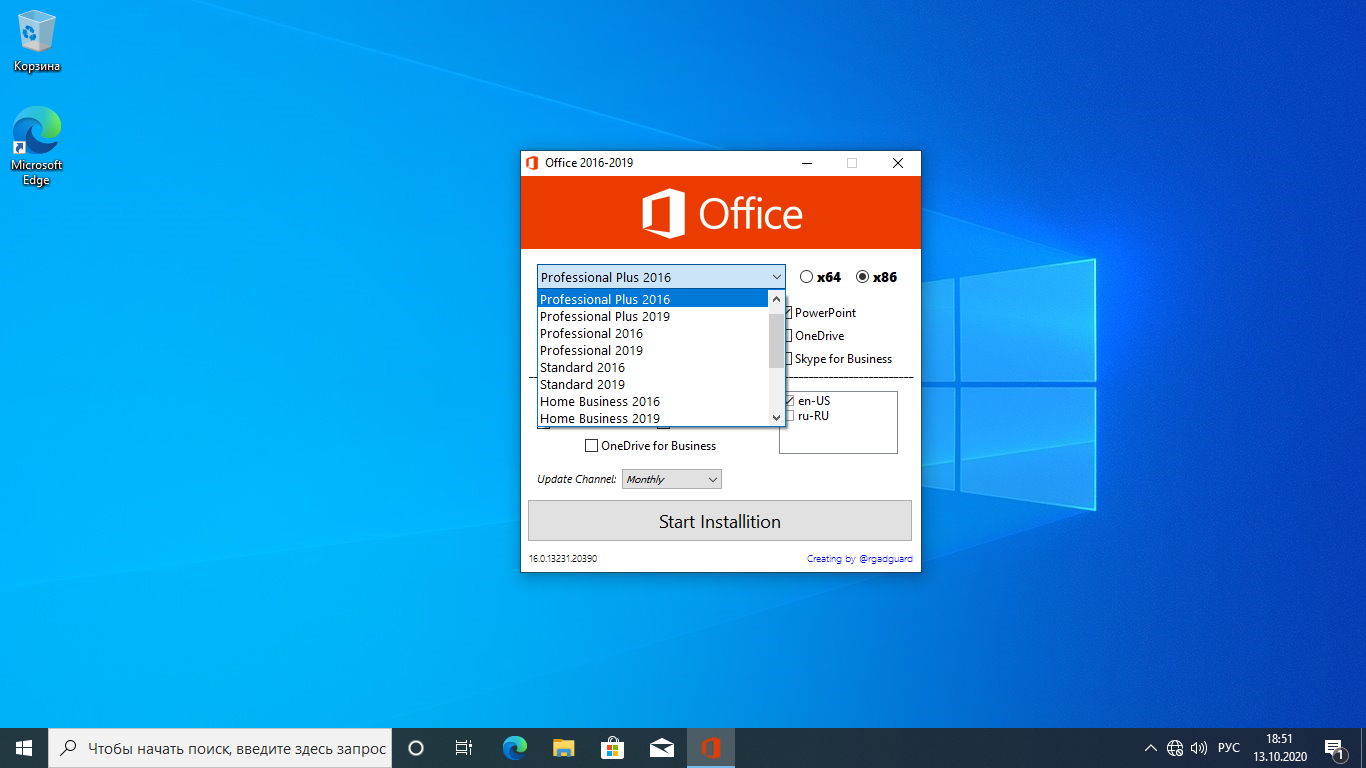Click the volume speaker tray icon
Screen dimensions: 1366x768
coord(1200,748)
